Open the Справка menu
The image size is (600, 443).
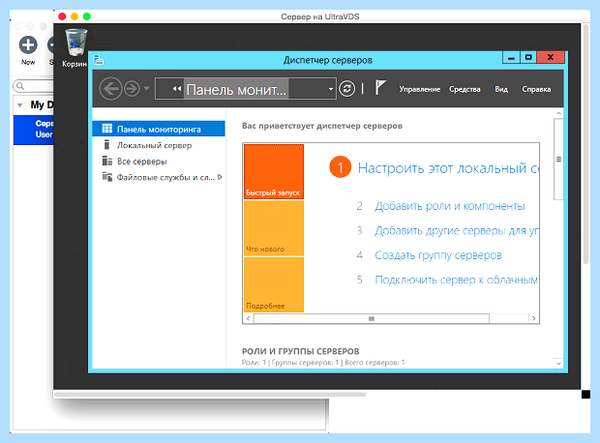[536, 90]
